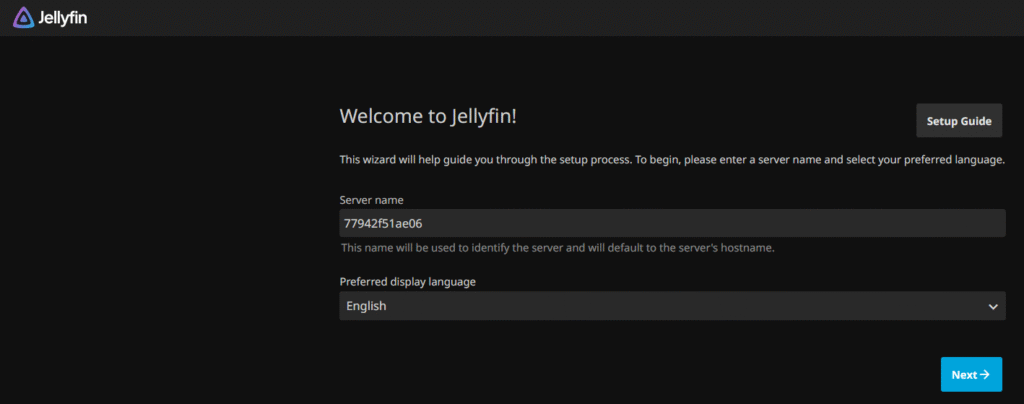
Task: Click the "Welcome to Jellyfin!" heading
Action: pyautogui.click(x=428, y=116)
